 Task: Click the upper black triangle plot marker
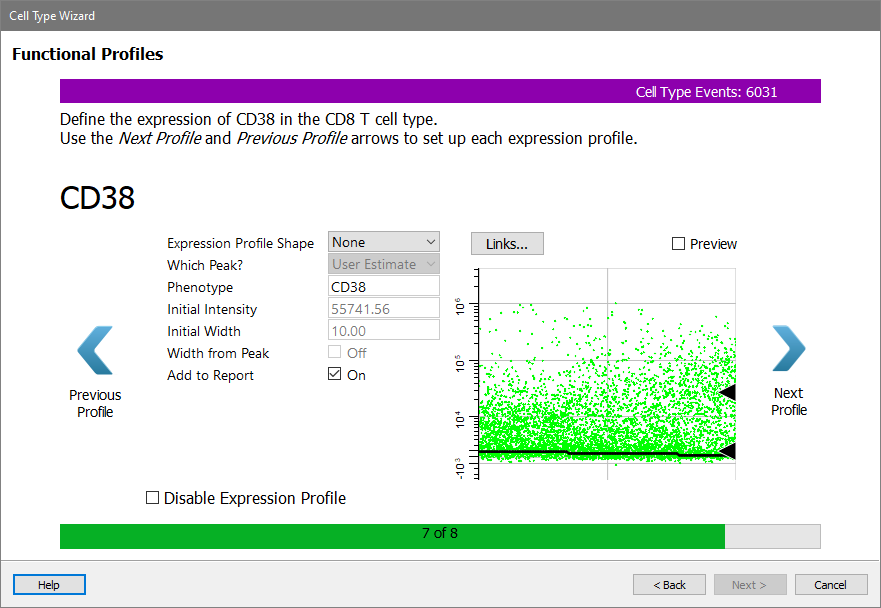tap(728, 393)
